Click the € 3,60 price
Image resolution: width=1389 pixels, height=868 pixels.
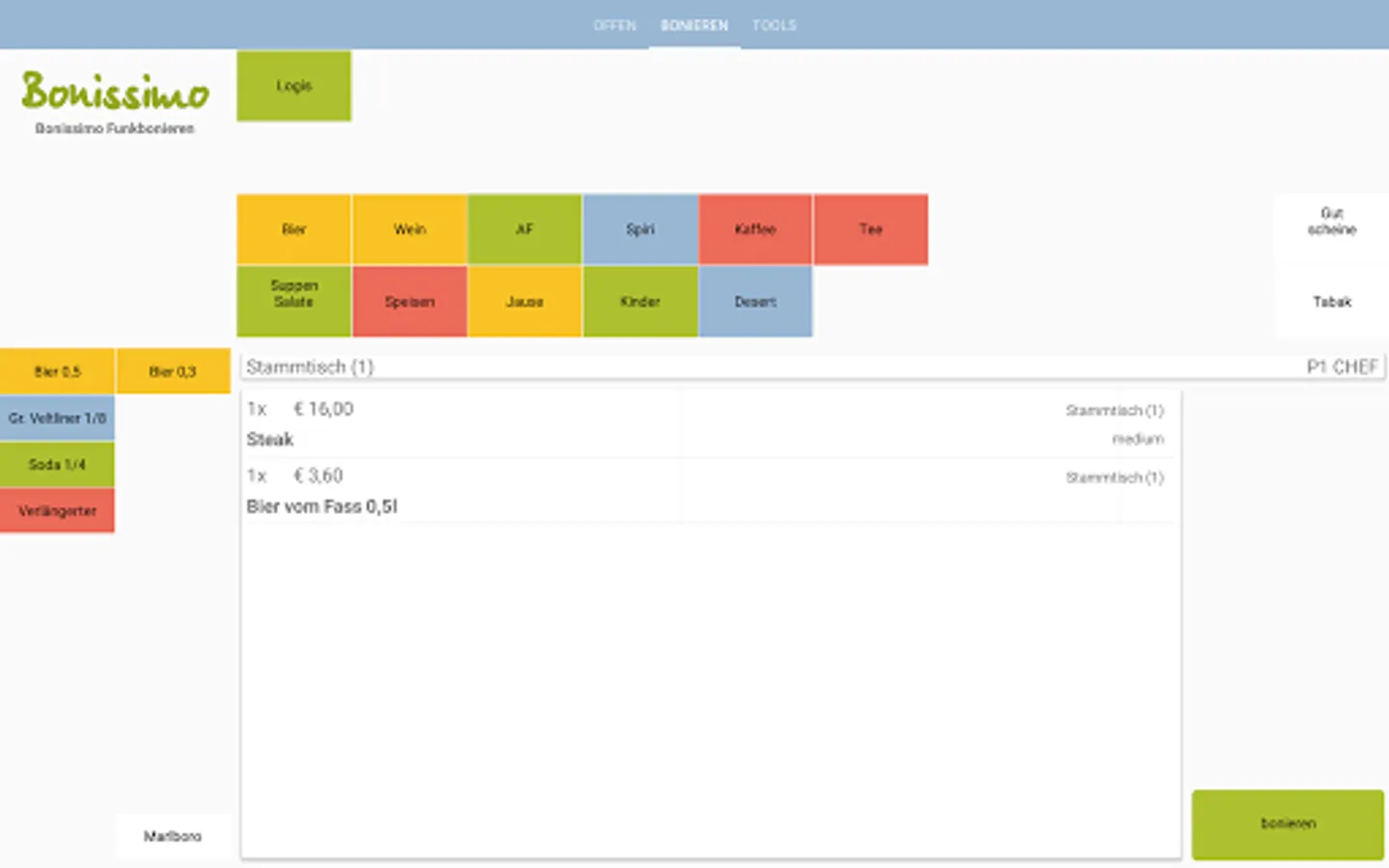coord(318,475)
